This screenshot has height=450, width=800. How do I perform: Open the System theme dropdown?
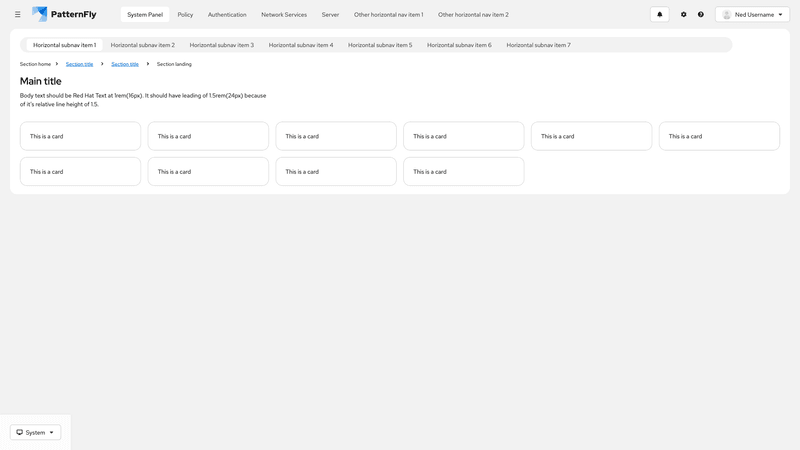pos(36,432)
